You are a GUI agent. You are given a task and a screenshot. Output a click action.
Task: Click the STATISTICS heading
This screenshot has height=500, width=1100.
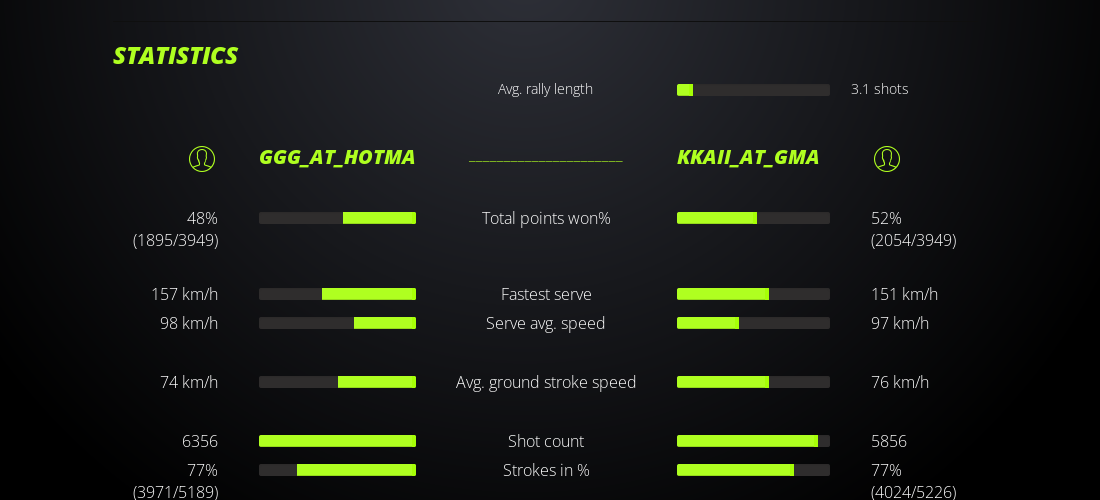pyautogui.click(x=175, y=56)
